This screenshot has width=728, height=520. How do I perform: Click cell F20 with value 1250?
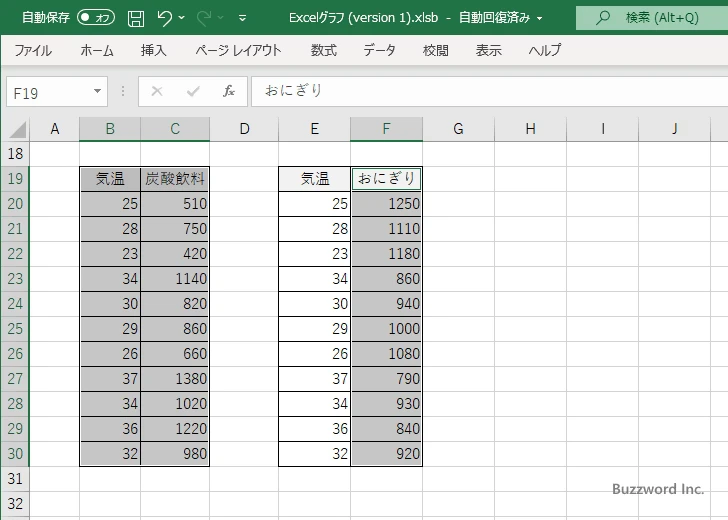(x=386, y=204)
